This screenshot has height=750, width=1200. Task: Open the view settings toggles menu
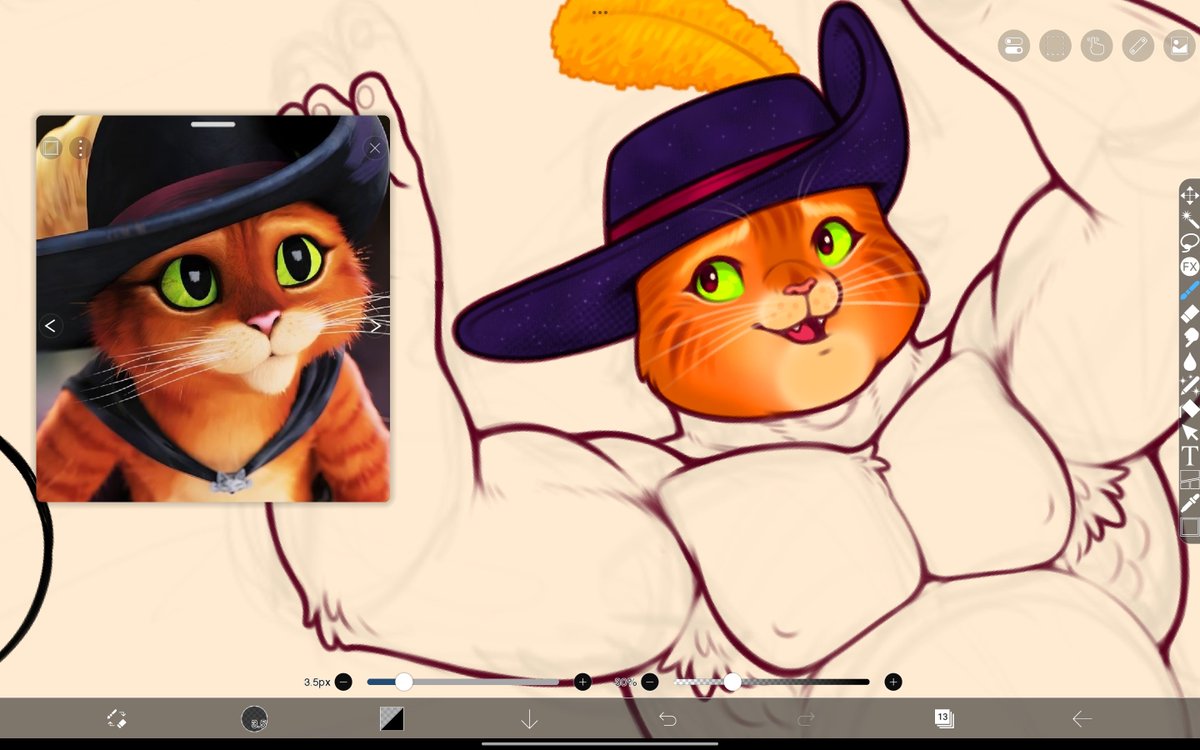[x=1013, y=45]
